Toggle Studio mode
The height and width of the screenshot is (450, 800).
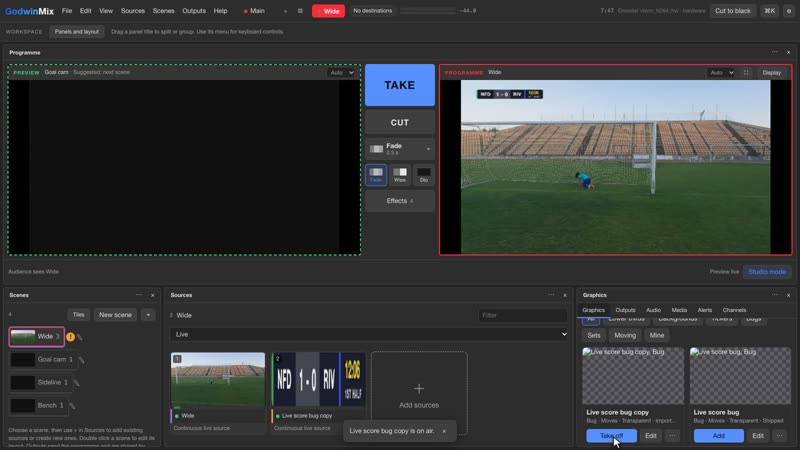(x=767, y=272)
